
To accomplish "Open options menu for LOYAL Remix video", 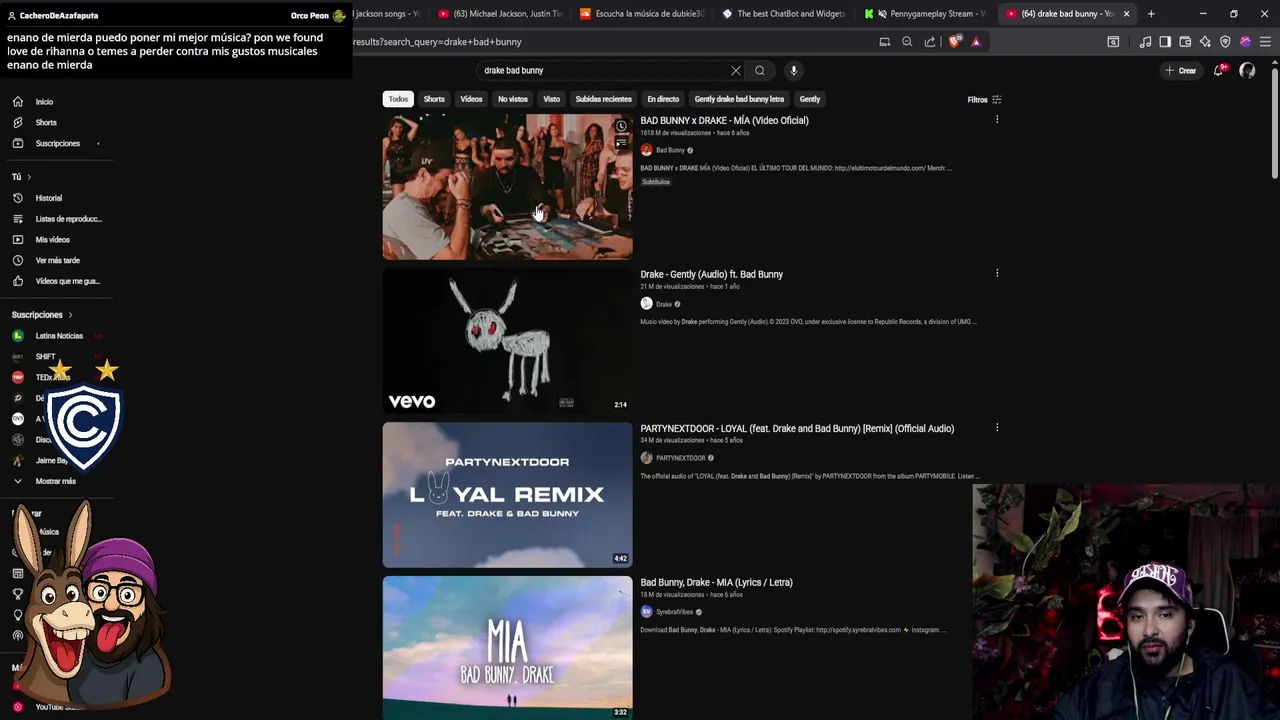I will point(996,428).
